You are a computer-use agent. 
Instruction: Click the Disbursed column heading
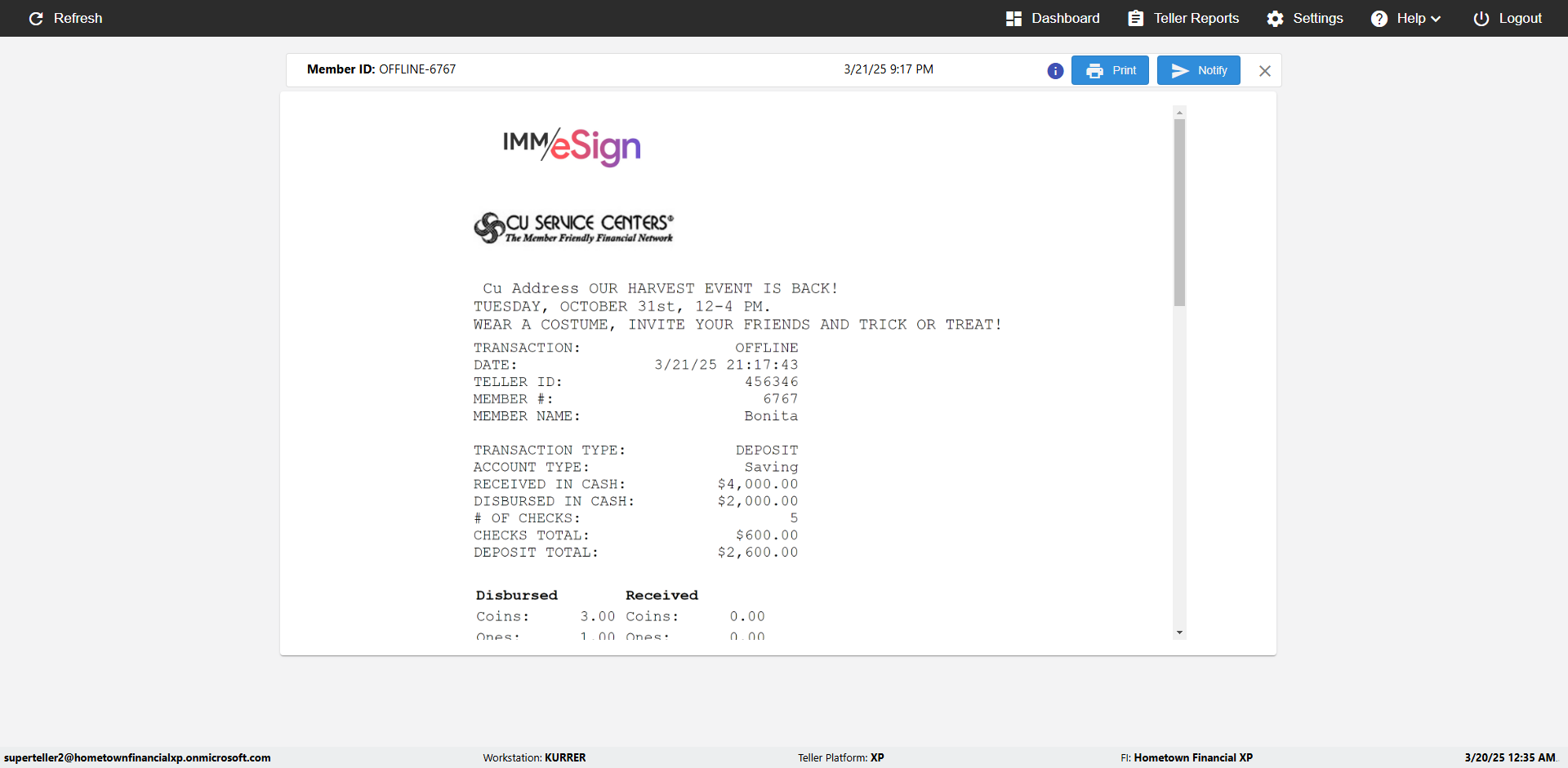click(517, 596)
